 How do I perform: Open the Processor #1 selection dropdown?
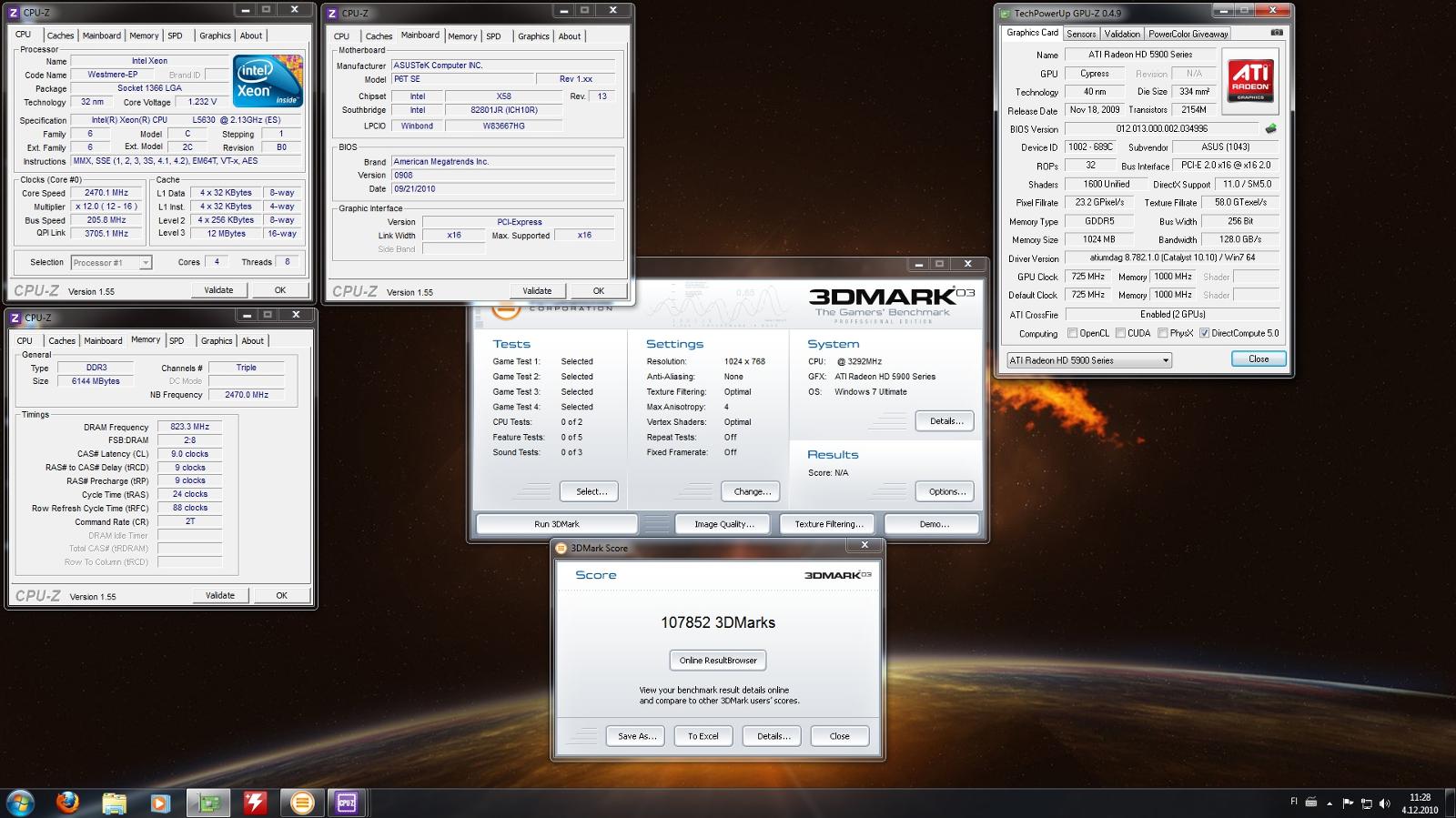[x=110, y=262]
